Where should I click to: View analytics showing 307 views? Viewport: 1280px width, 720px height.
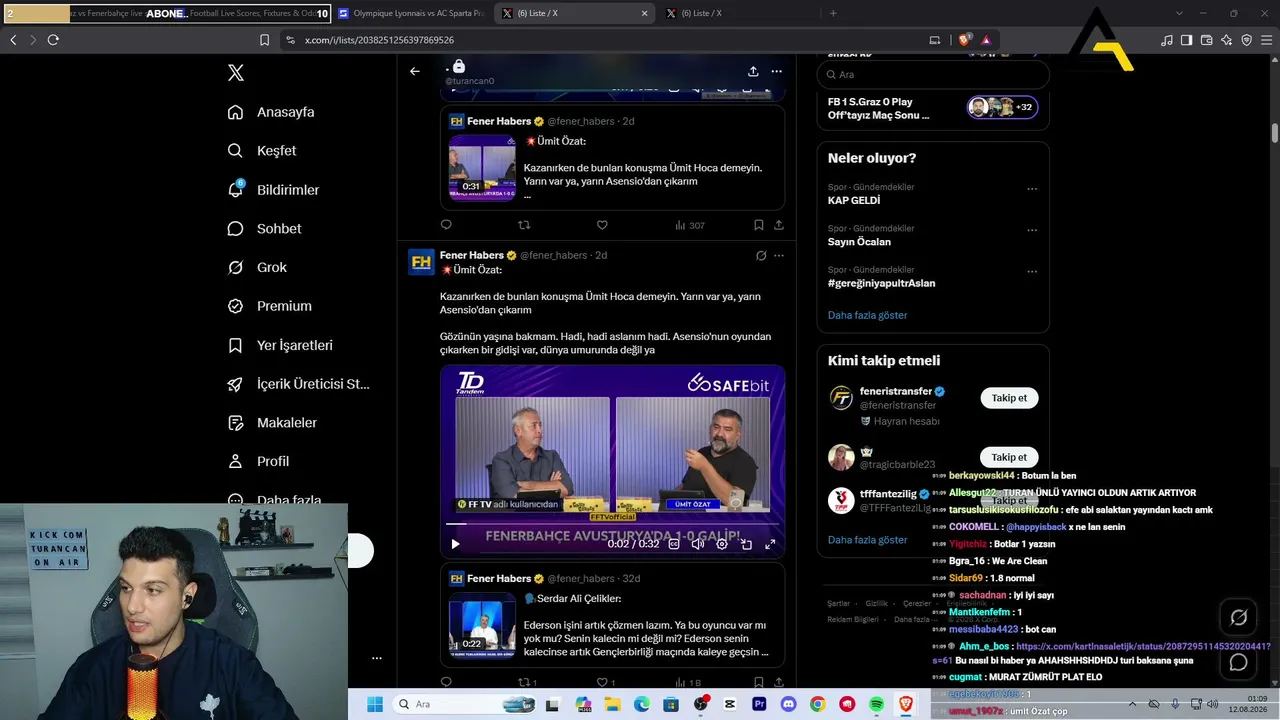[690, 225]
